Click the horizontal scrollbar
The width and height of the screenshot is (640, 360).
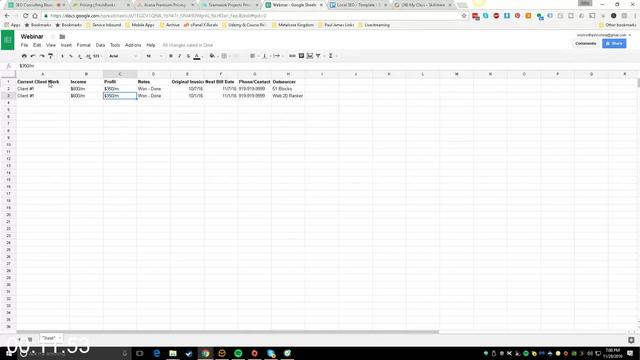227,332
